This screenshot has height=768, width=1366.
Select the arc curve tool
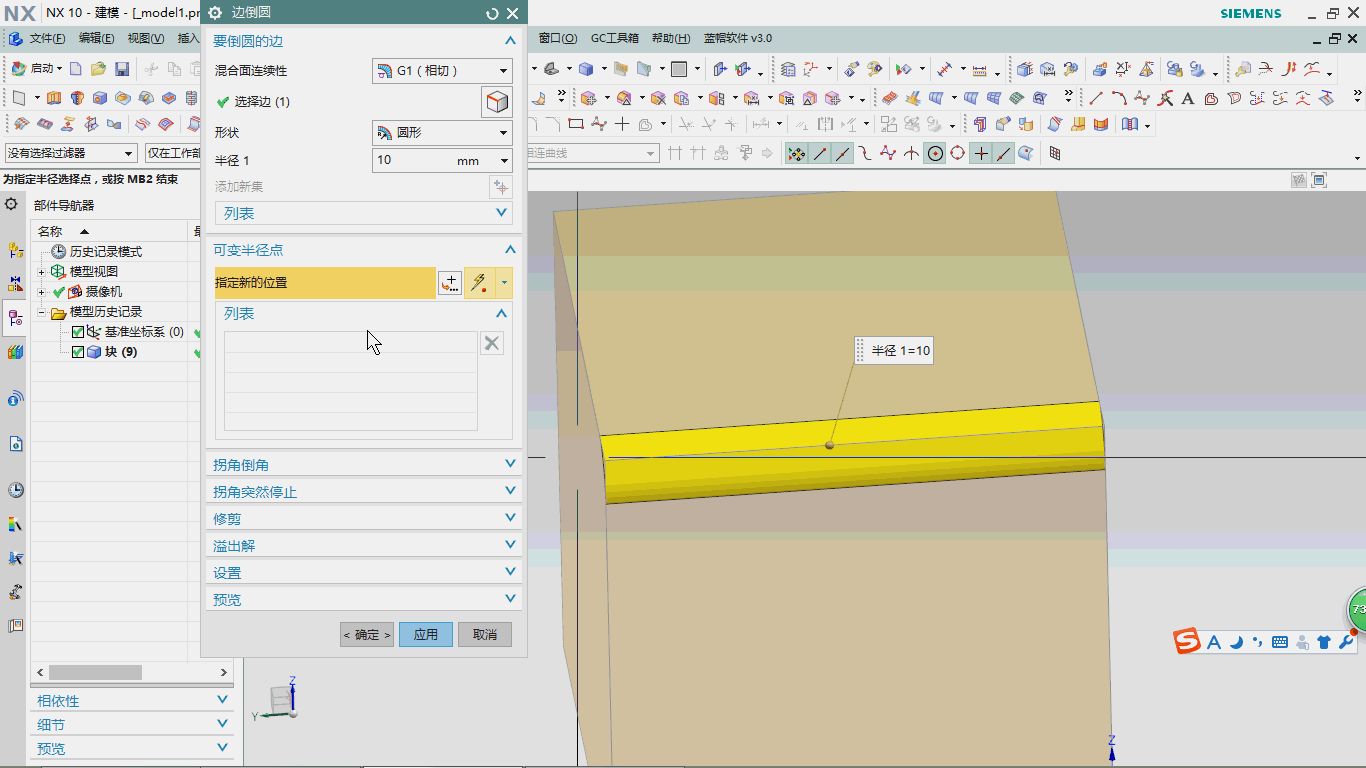(x=1119, y=98)
